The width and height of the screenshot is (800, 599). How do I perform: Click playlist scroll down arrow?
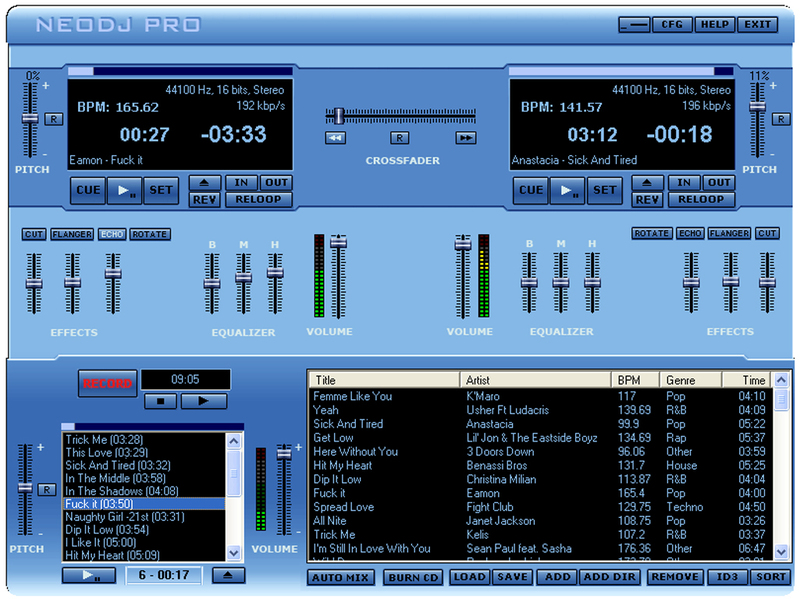pyautogui.click(x=234, y=553)
